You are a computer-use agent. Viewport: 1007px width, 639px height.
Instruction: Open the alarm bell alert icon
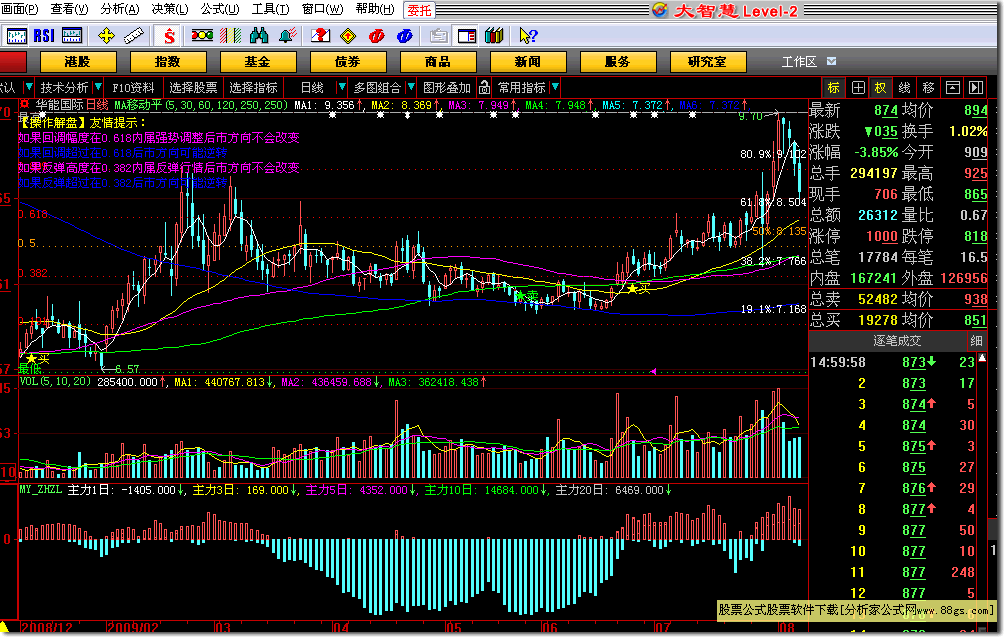coord(287,36)
